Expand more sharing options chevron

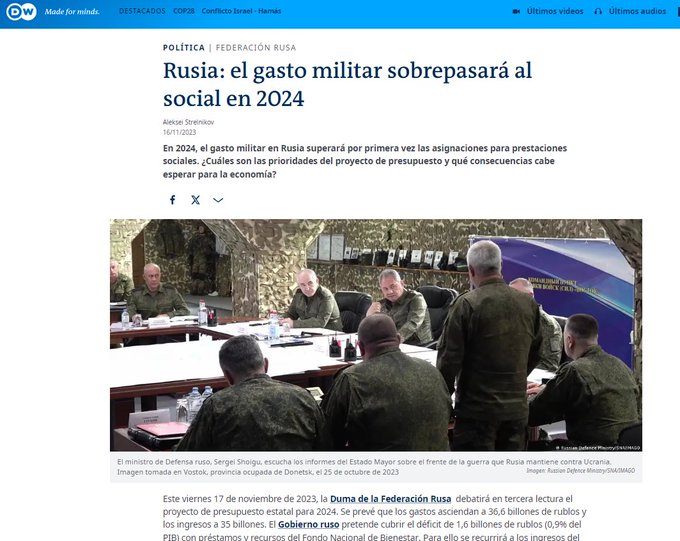point(218,200)
